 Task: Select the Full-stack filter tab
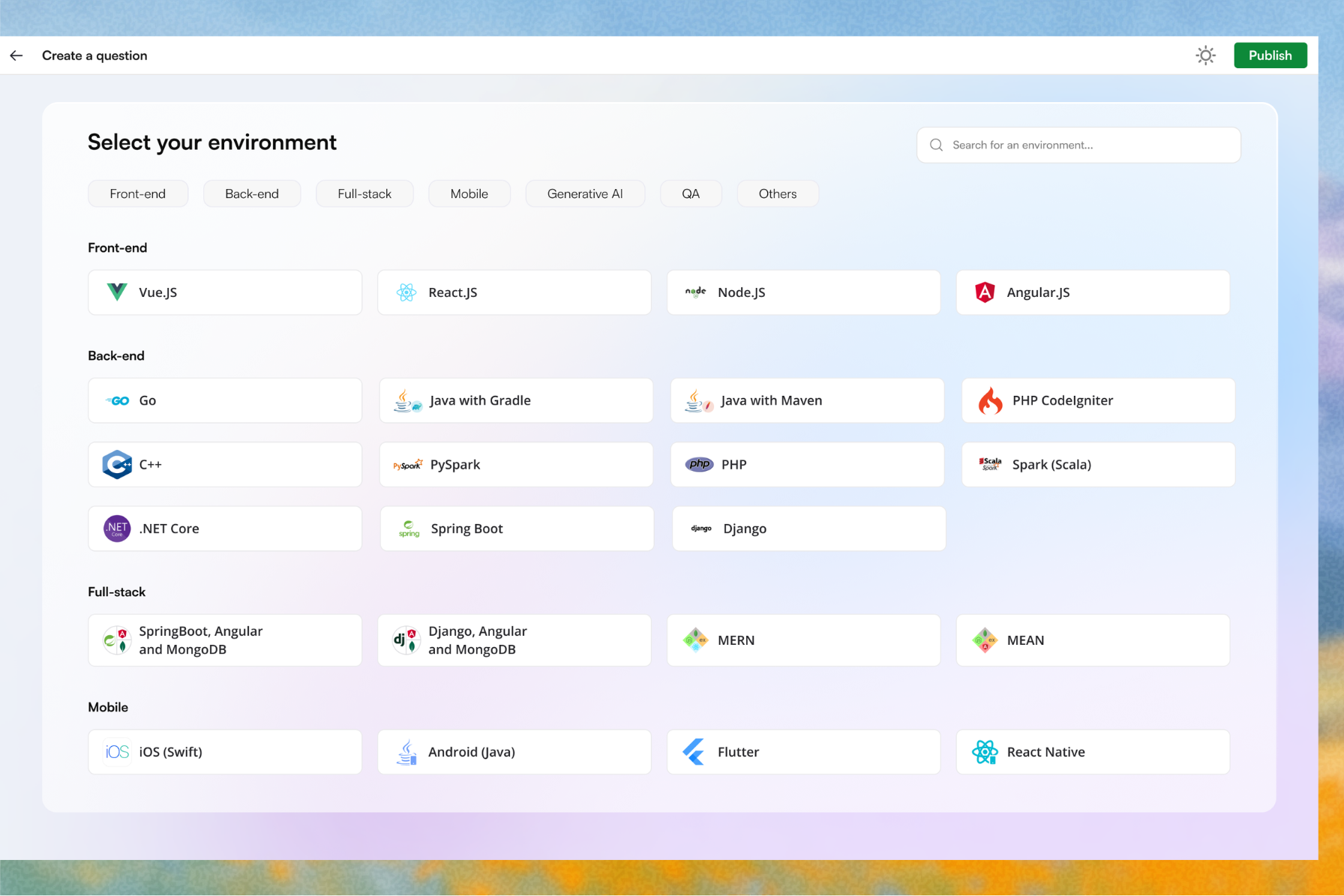pyautogui.click(x=364, y=193)
